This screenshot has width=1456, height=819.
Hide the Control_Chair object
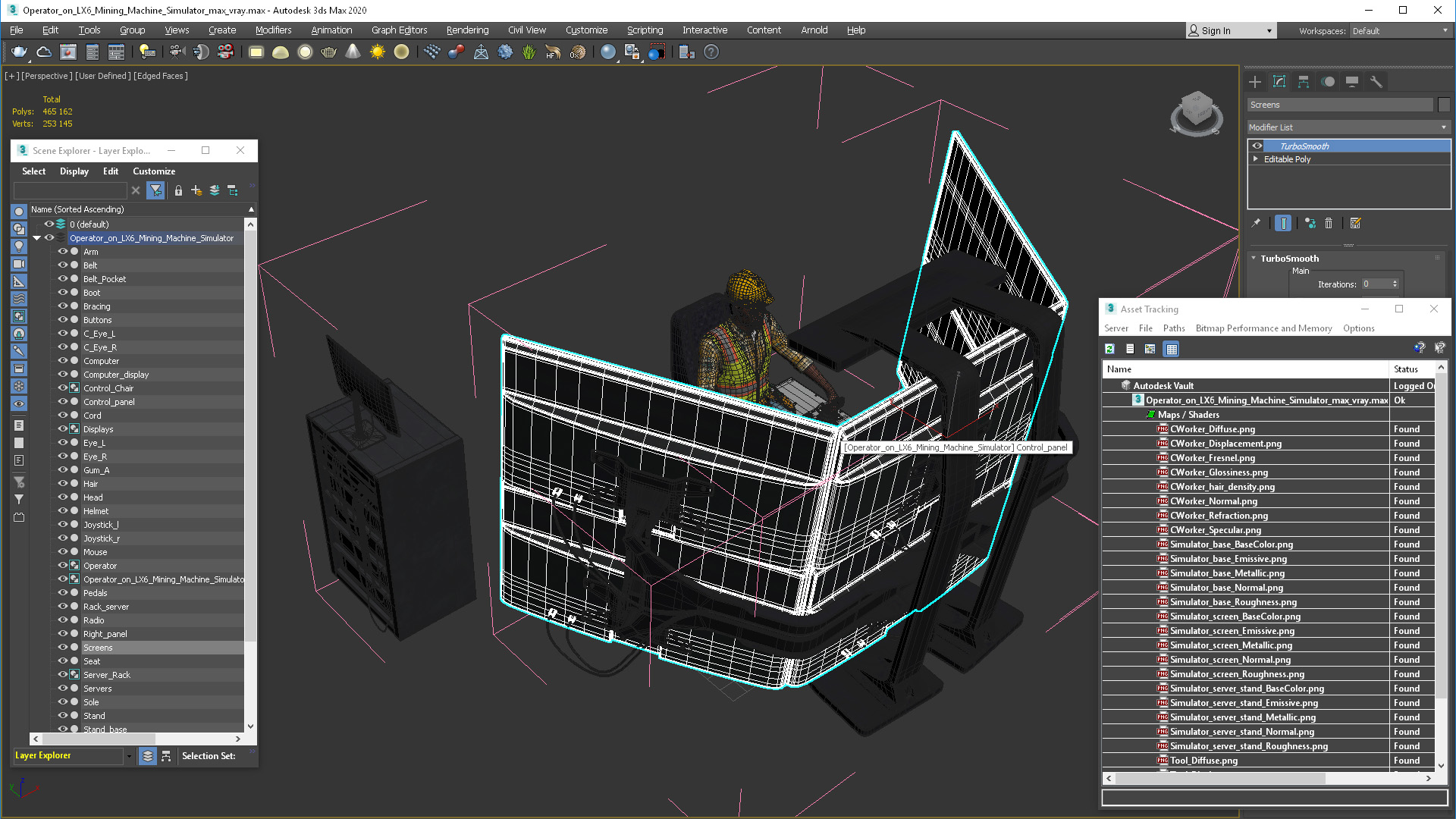point(63,388)
